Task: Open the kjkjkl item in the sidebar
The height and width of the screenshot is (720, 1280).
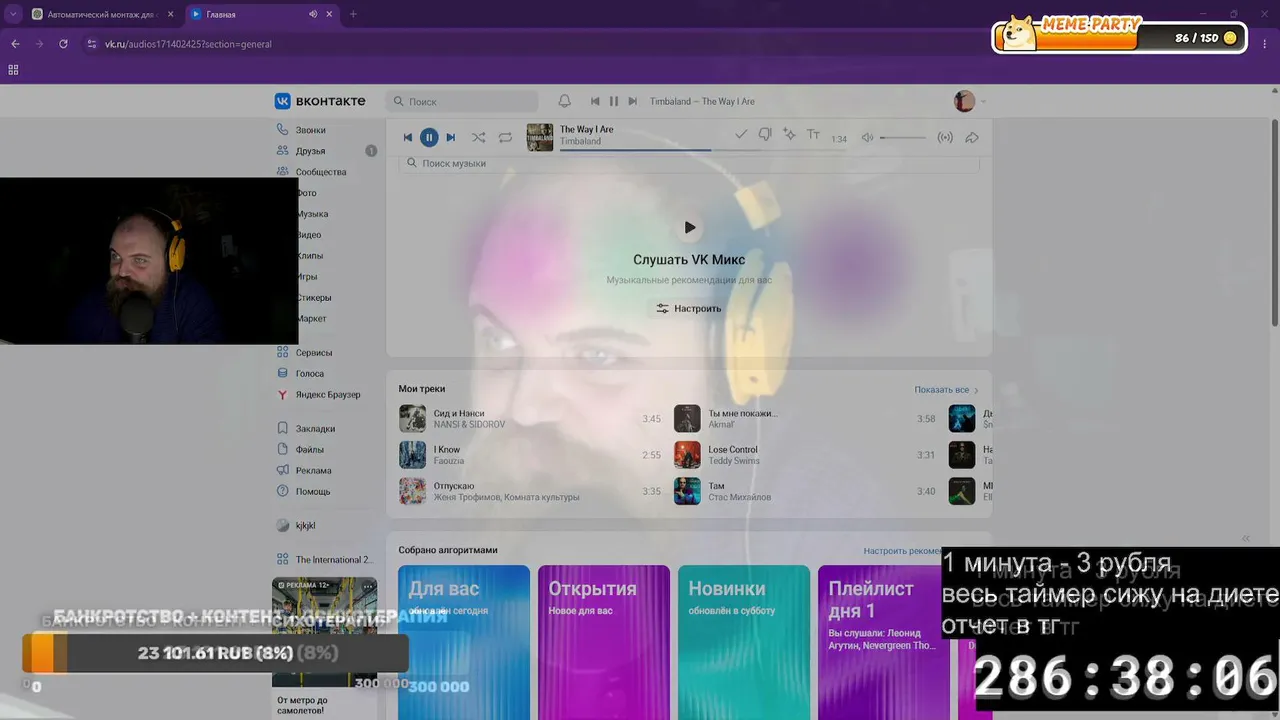Action: coord(305,526)
